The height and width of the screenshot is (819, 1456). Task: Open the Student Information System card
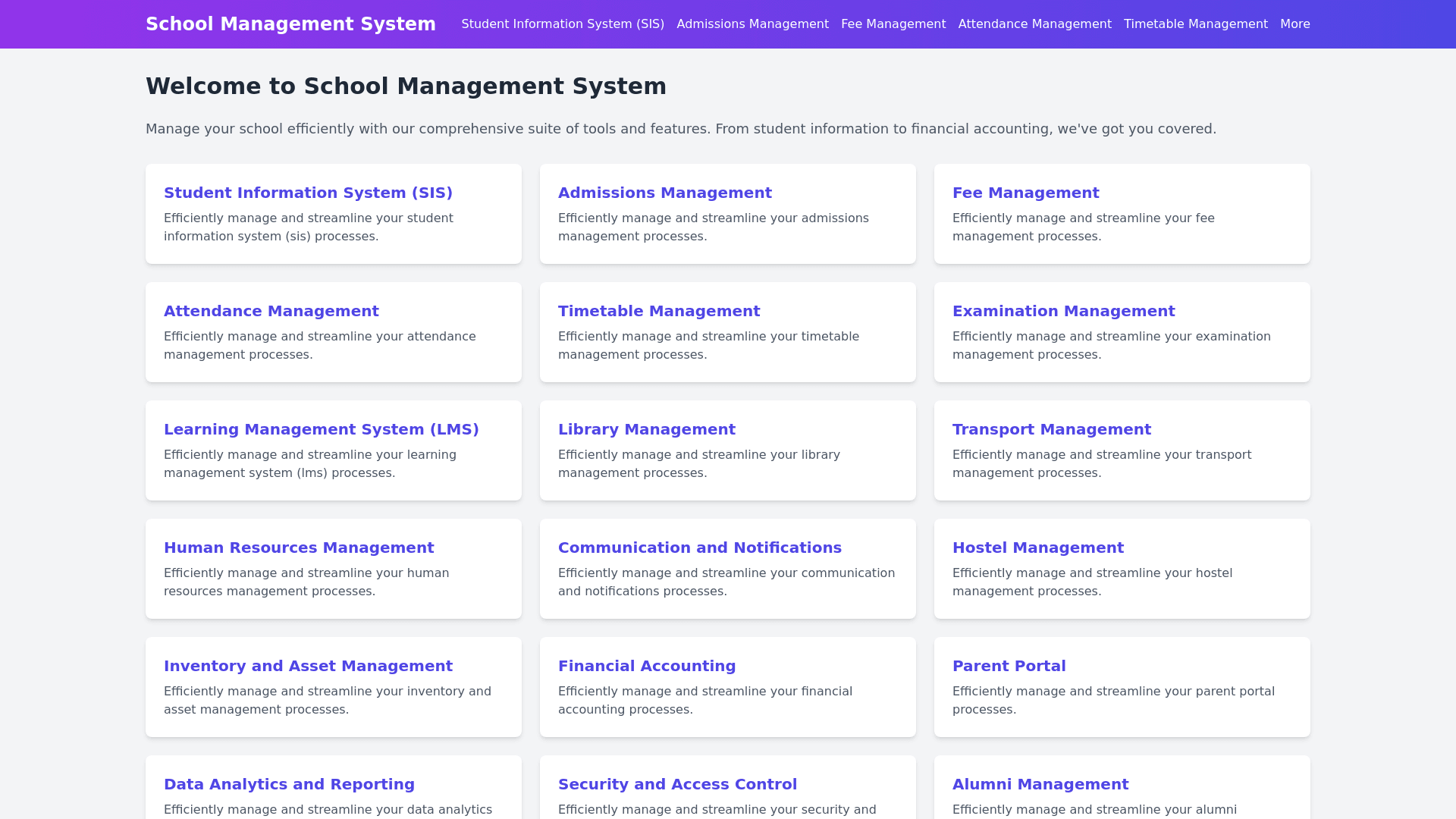(308, 193)
